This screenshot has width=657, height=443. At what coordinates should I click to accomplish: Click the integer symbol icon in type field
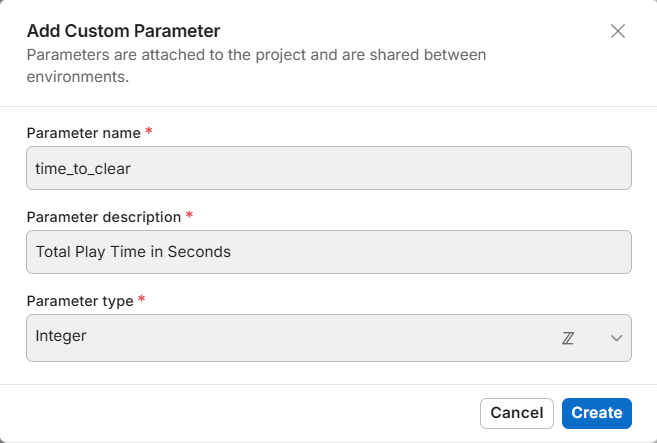tap(569, 338)
